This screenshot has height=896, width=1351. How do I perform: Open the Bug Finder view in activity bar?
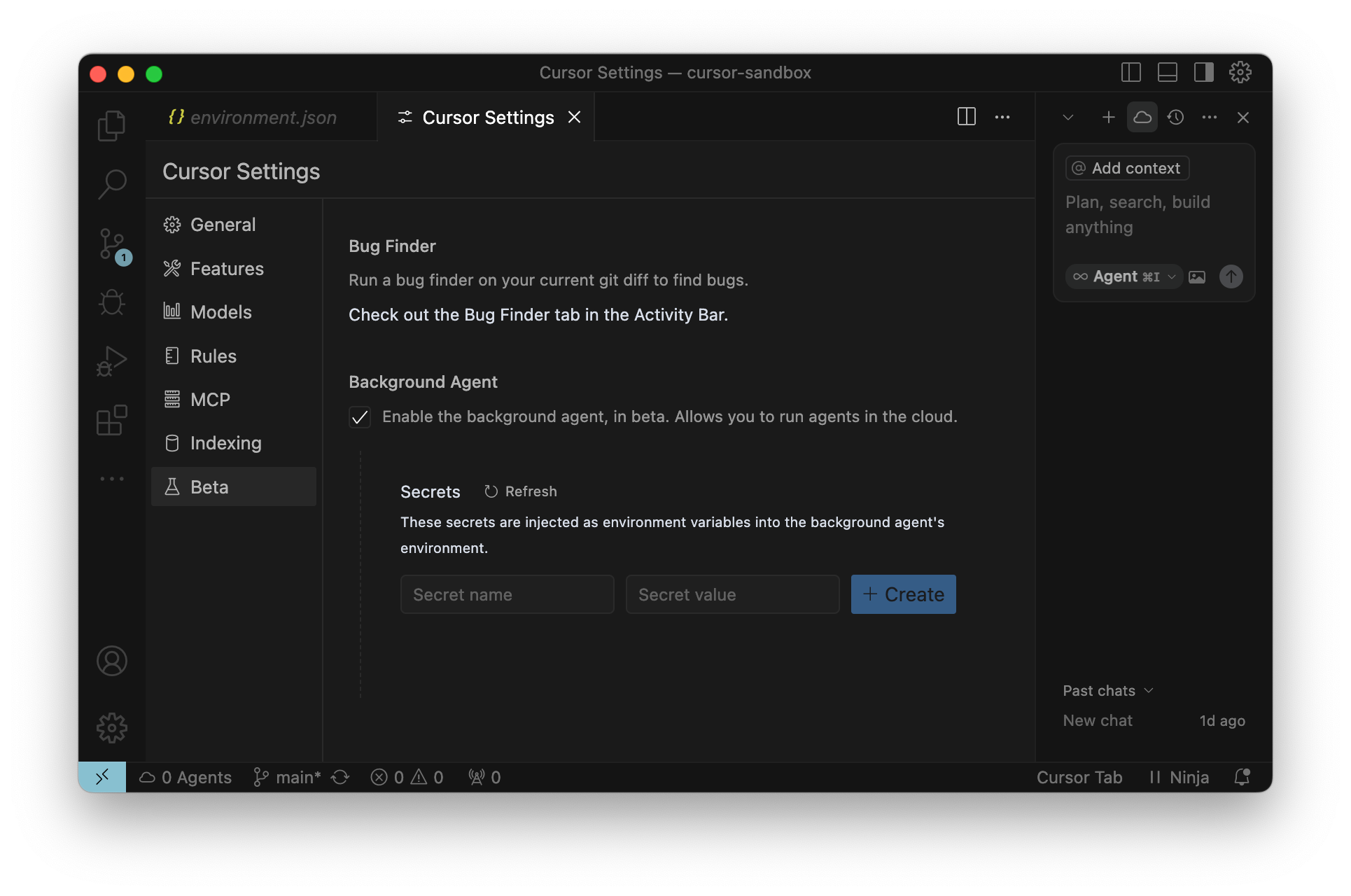pos(111,302)
